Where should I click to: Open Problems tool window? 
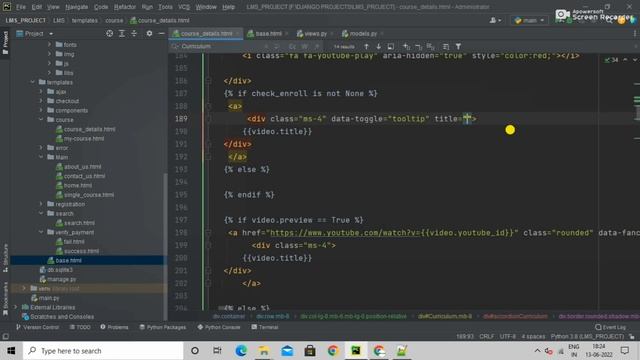[x=114, y=327]
